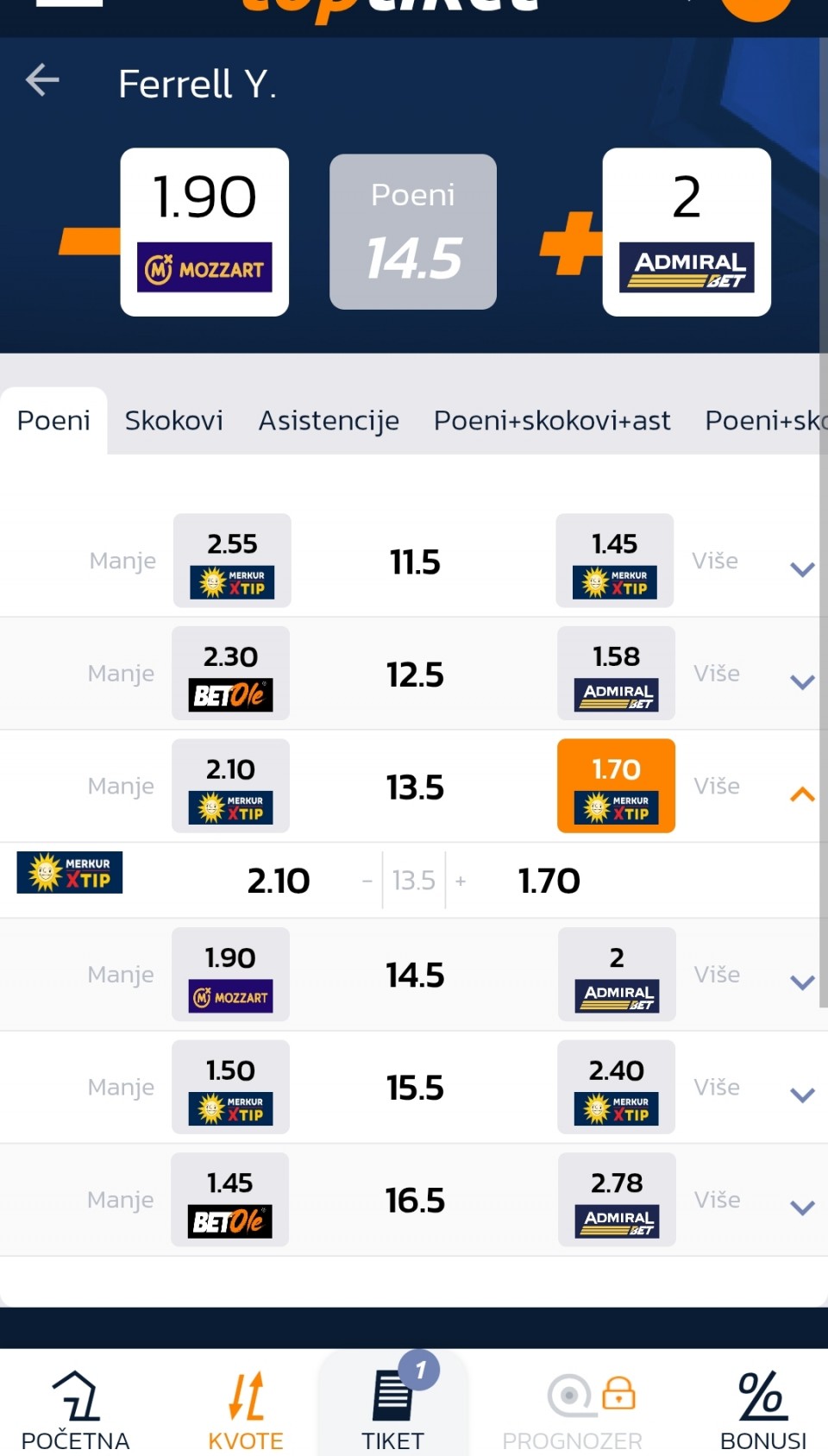The width and height of the screenshot is (828, 1456).
Task: Go back using the left arrow icon
Action: click(x=42, y=80)
